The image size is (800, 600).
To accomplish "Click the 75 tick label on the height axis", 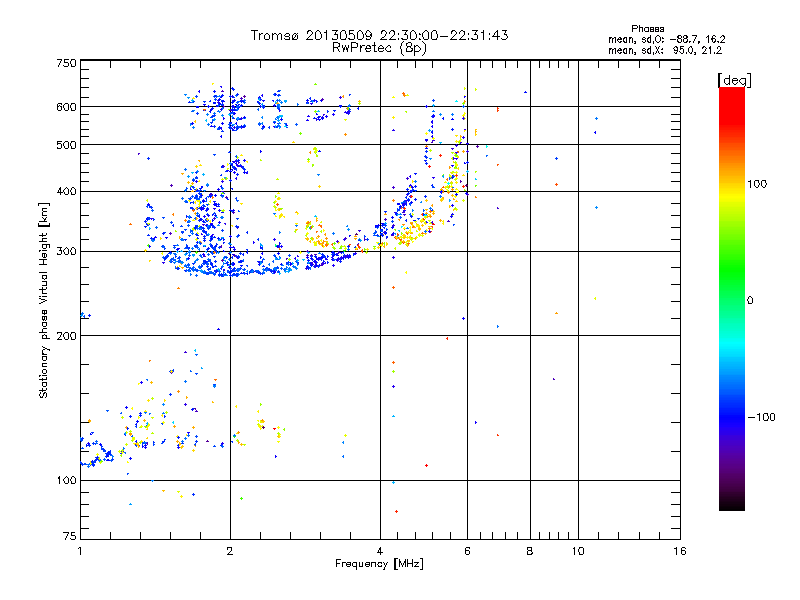I will 70,536.
